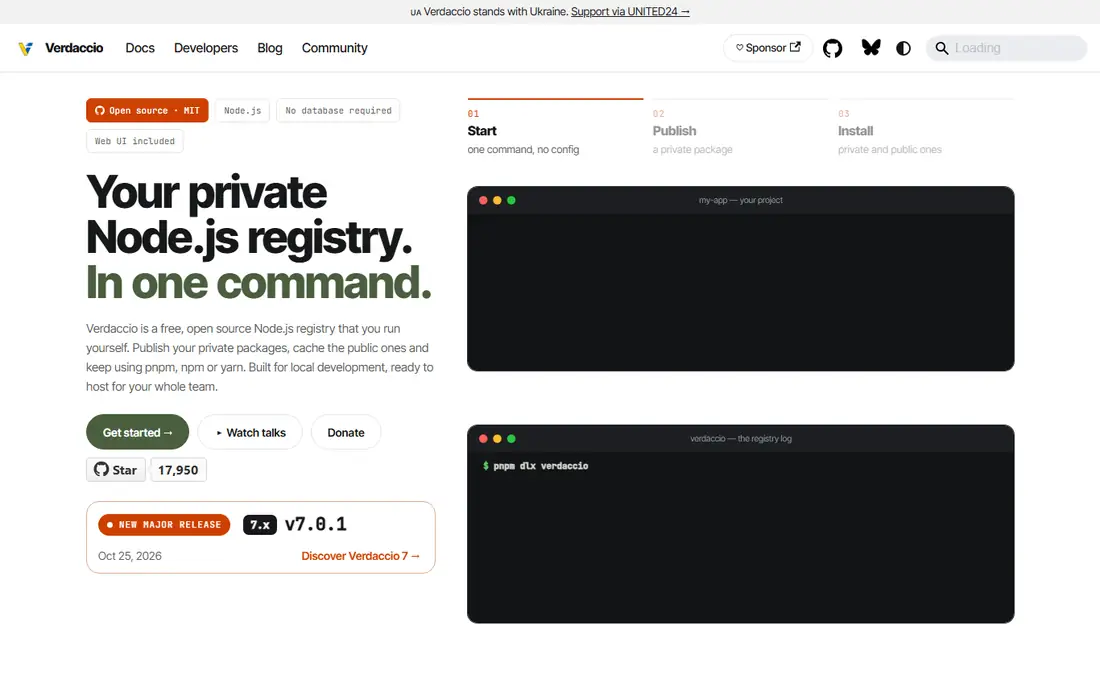Open the Bluesky butterfly icon link
1100x688 pixels.
coord(871,48)
